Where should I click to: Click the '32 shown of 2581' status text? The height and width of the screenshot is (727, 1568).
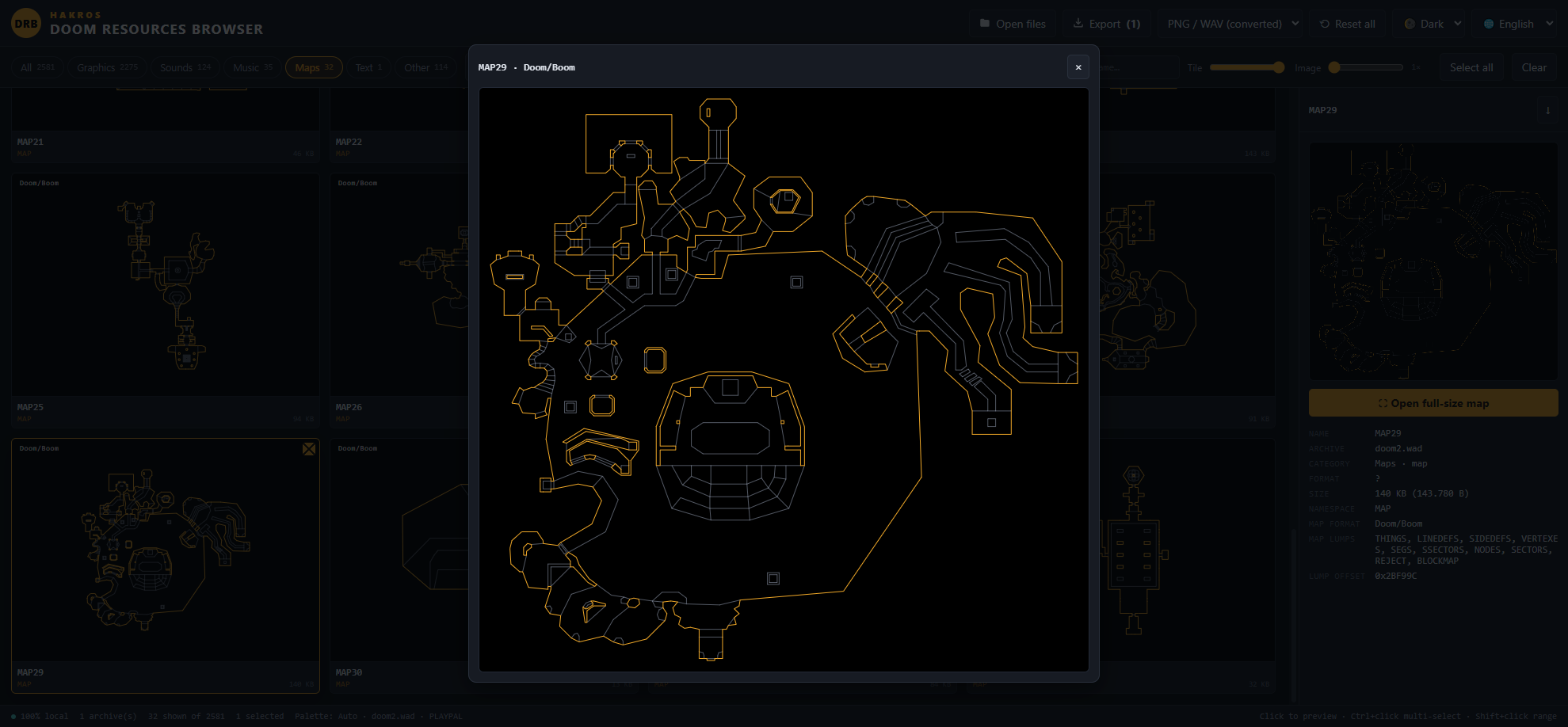pyautogui.click(x=186, y=716)
